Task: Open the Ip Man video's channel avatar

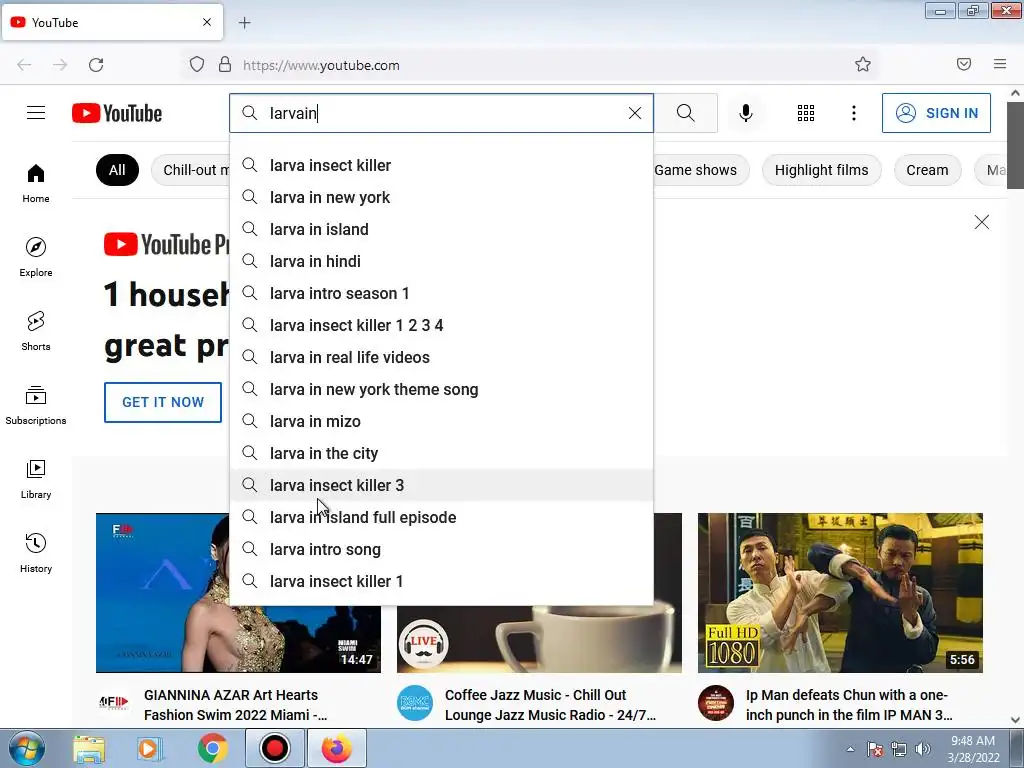Action: pyautogui.click(x=716, y=703)
